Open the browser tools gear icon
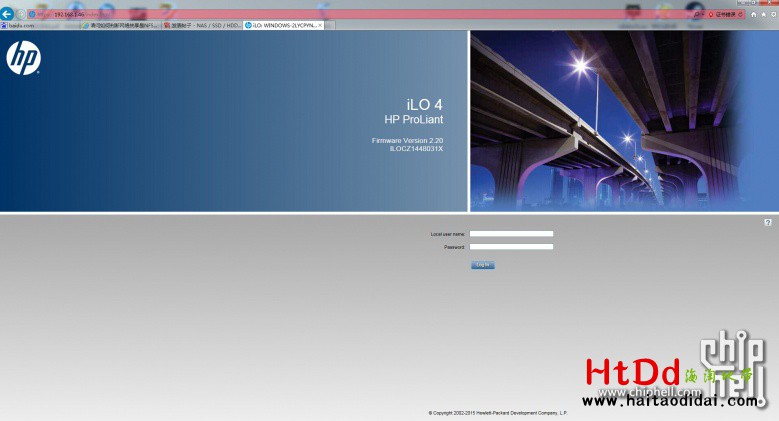The image size is (779, 421). pyautogui.click(x=774, y=14)
